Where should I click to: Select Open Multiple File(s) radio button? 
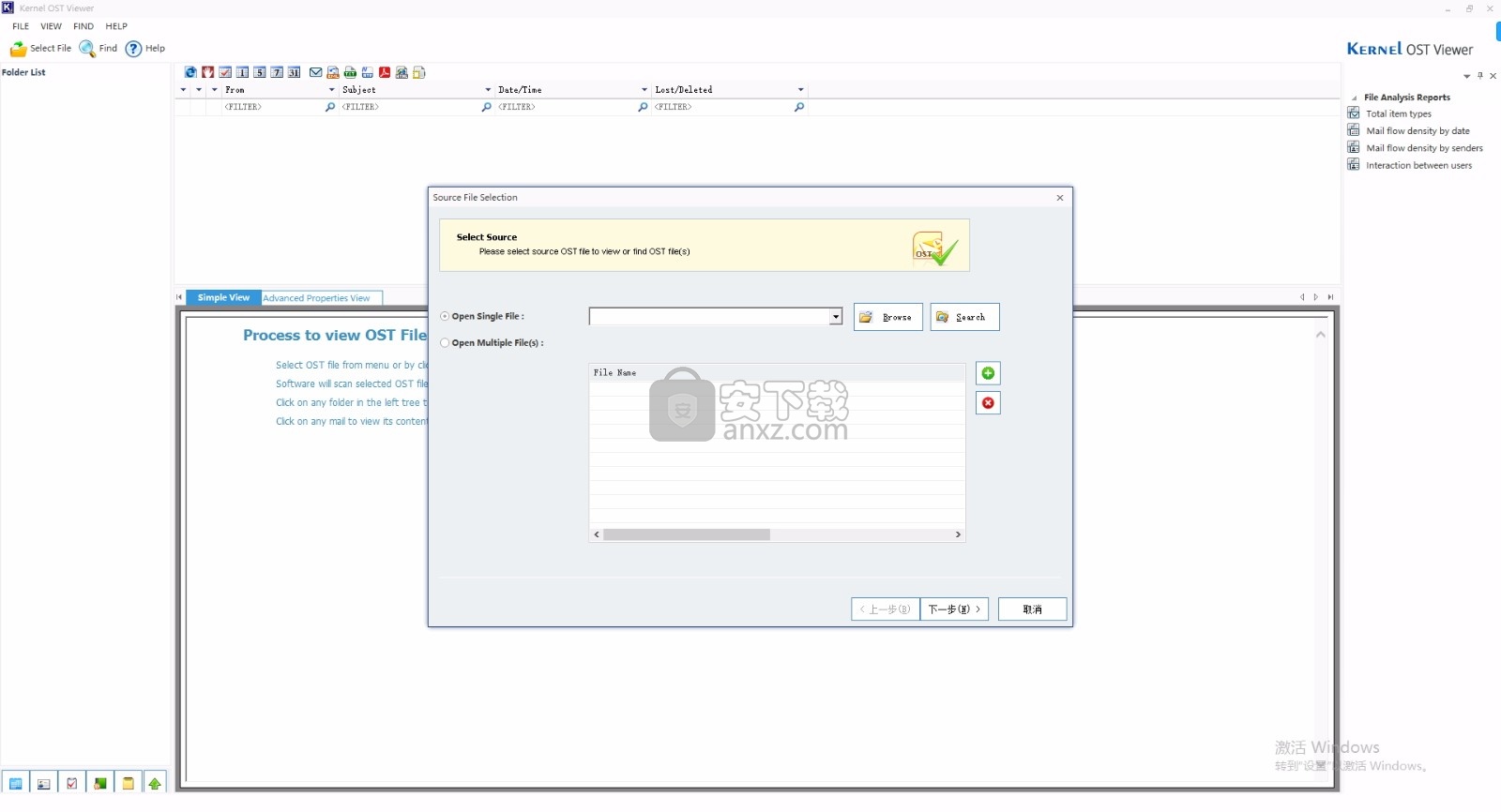coord(445,342)
